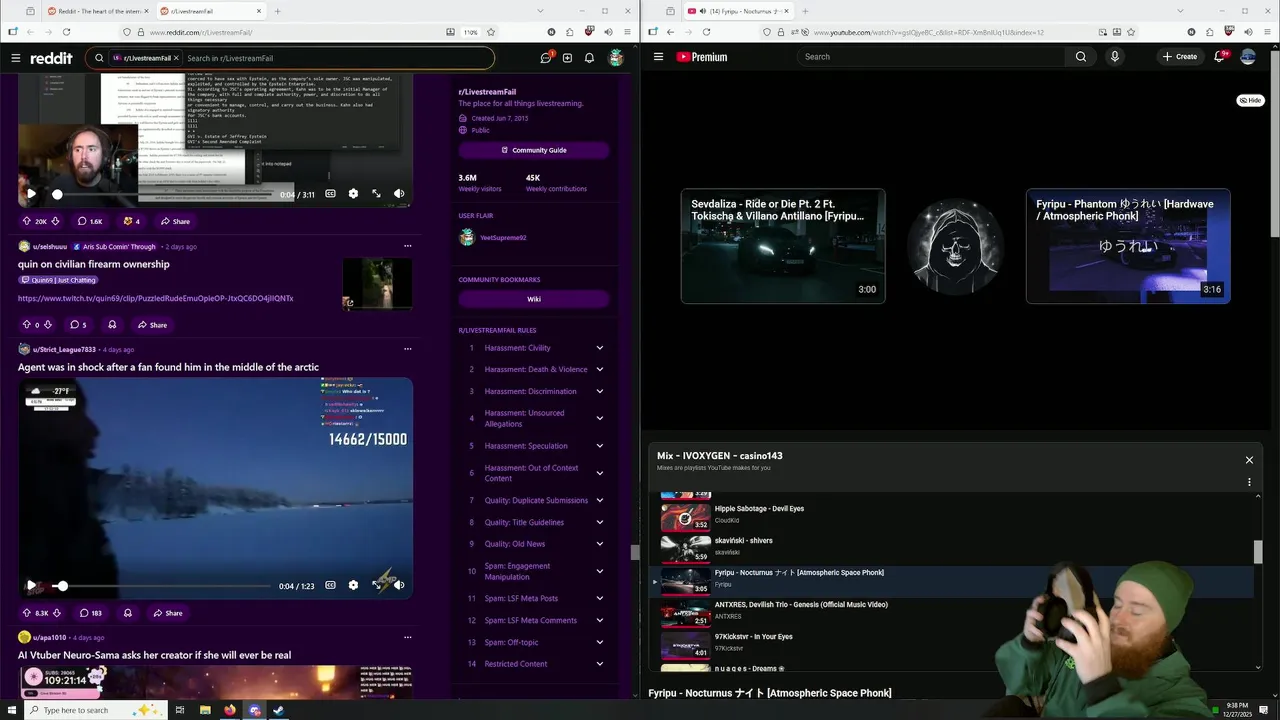This screenshot has width=1280, height=720.
Task: Click the reddit logo
Action: pos(51,58)
